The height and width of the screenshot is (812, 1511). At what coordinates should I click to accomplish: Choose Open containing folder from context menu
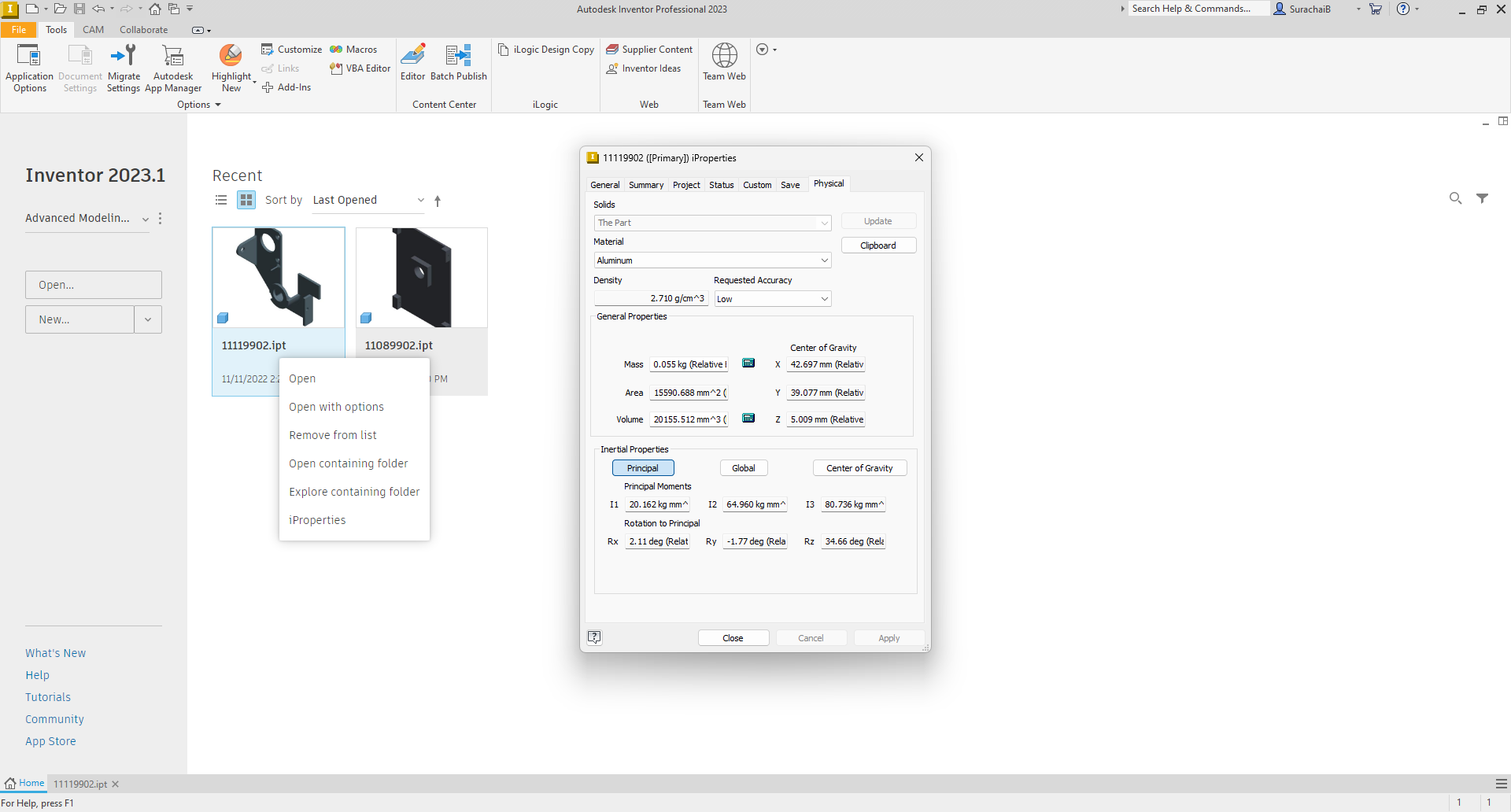[x=348, y=463]
